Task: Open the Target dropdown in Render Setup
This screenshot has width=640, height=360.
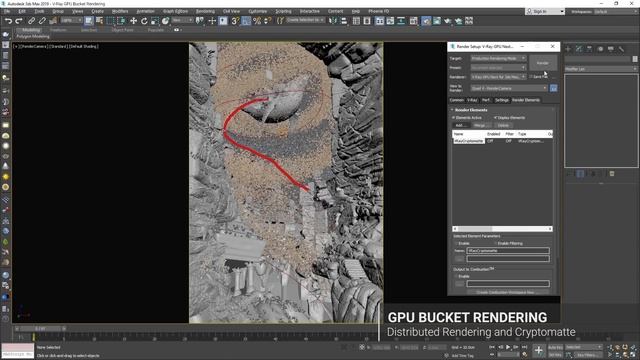Action: [x=498, y=58]
